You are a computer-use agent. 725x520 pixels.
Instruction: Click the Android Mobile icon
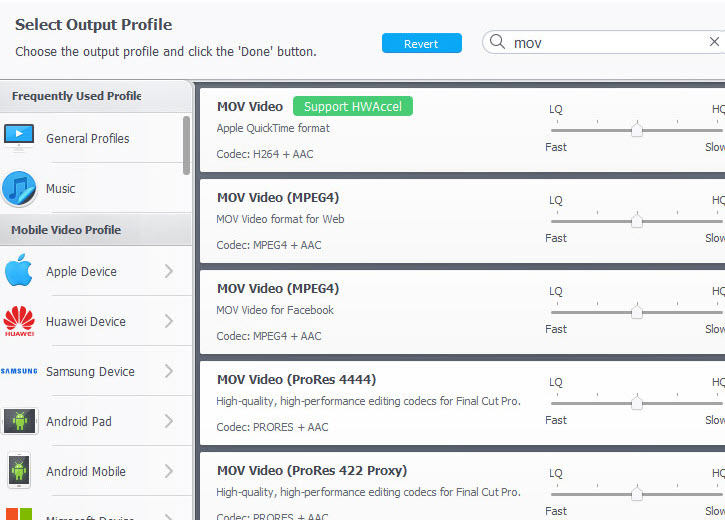[x=19, y=471]
